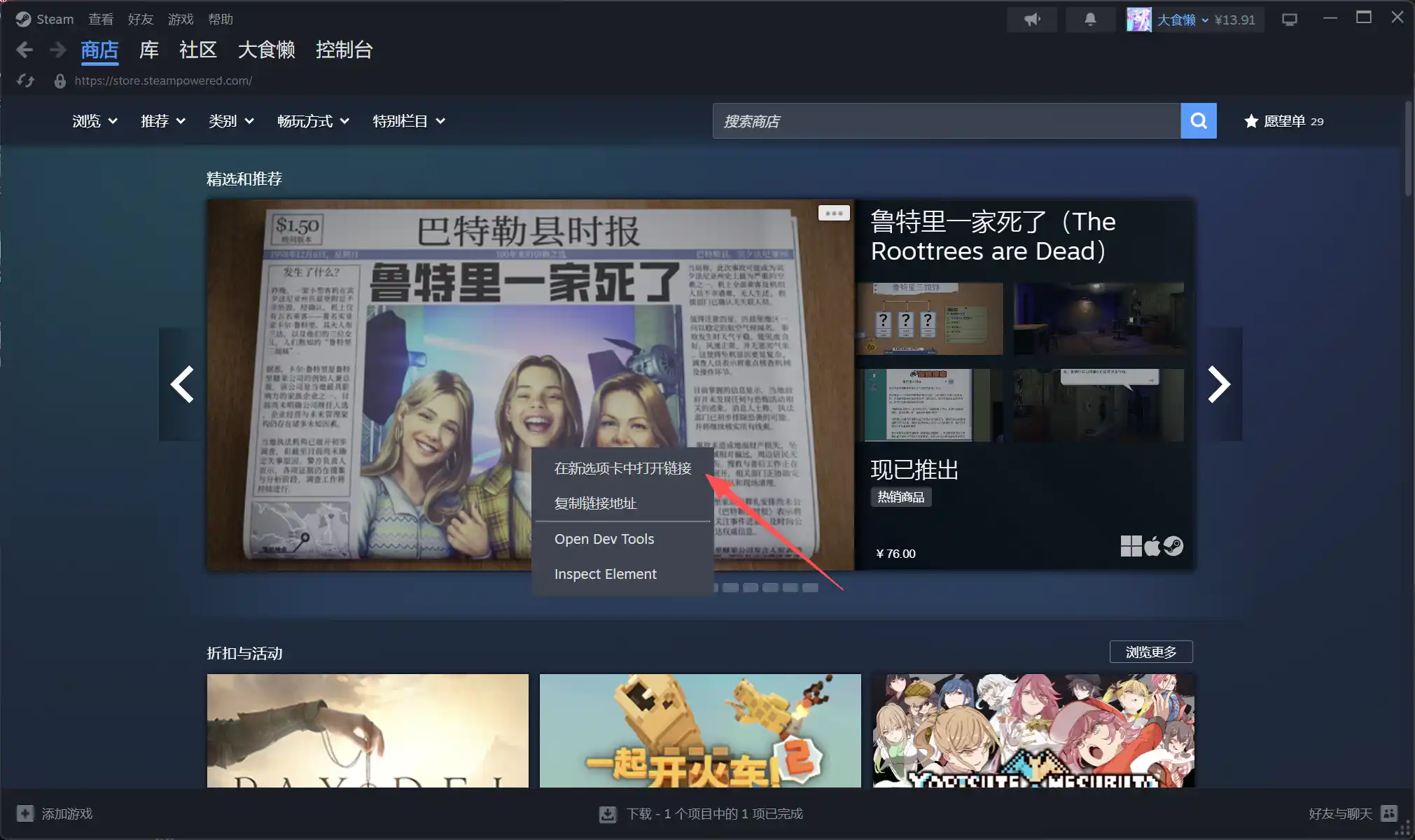Click the megaphone announcements icon
Viewport: 1415px width, 840px height.
1032,20
